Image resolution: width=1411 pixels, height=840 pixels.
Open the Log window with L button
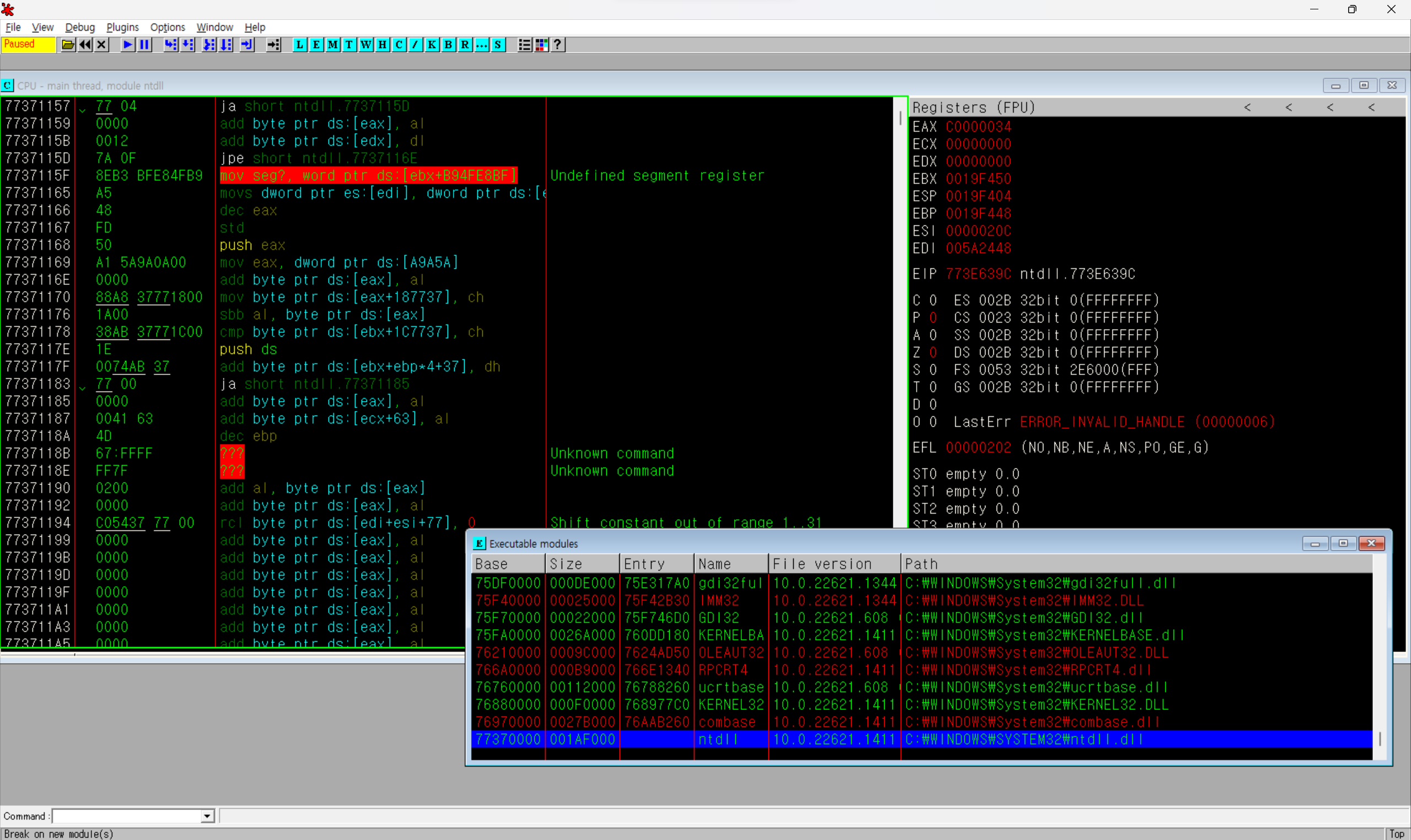299,45
